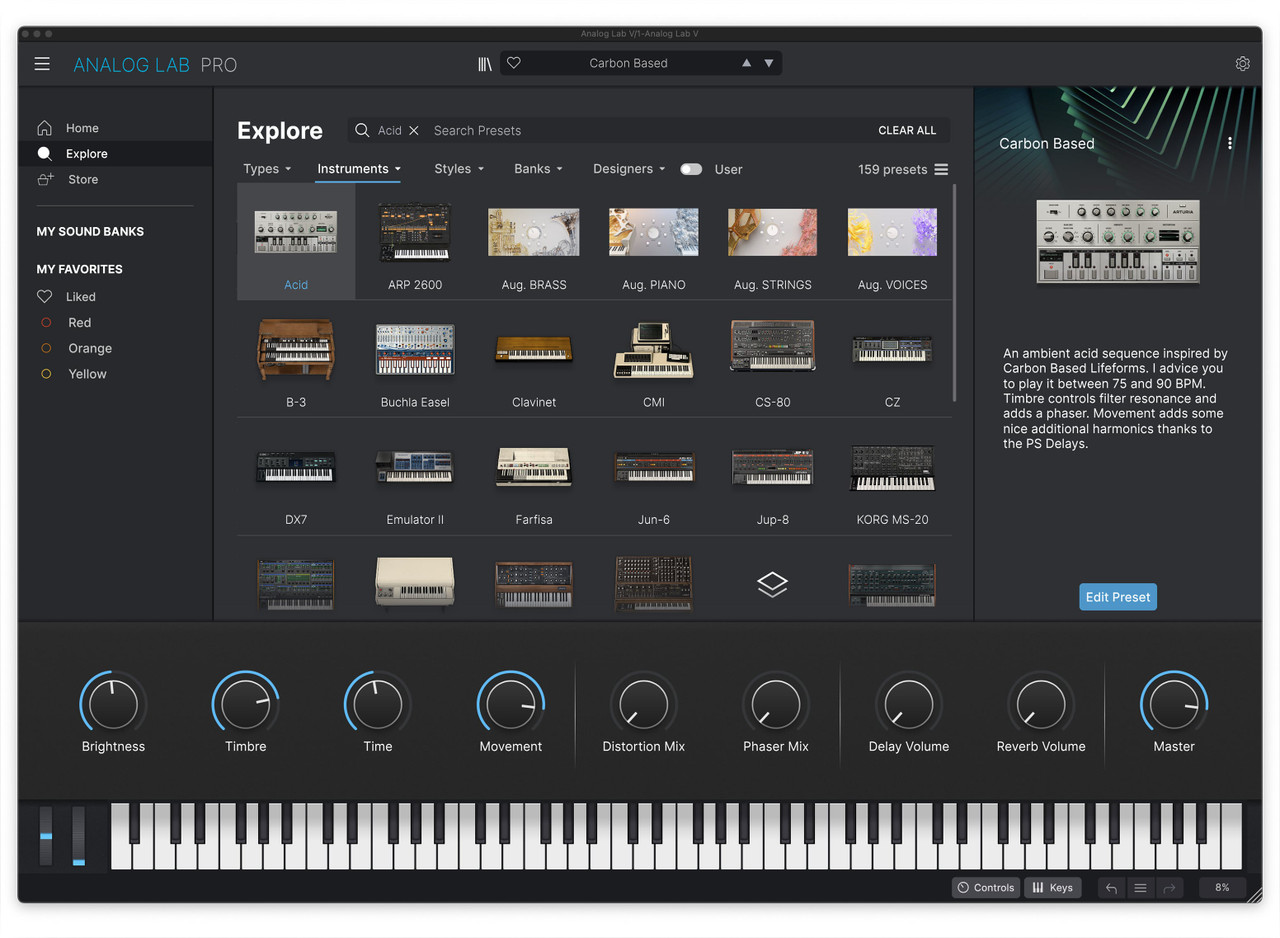Click the undo arrow in the status bar
Viewport: 1280px width, 938px height.
coord(1110,887)
